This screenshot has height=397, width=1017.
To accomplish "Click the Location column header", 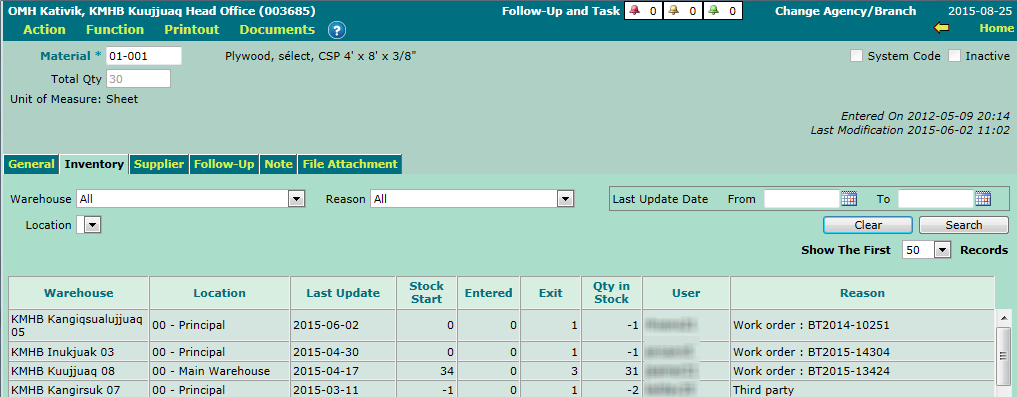I will coord(220,293).
